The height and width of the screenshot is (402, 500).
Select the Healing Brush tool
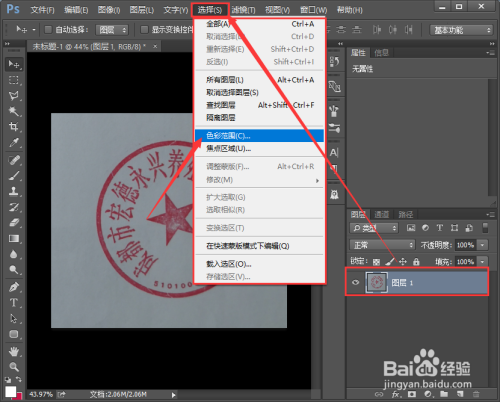click(14, 160)
